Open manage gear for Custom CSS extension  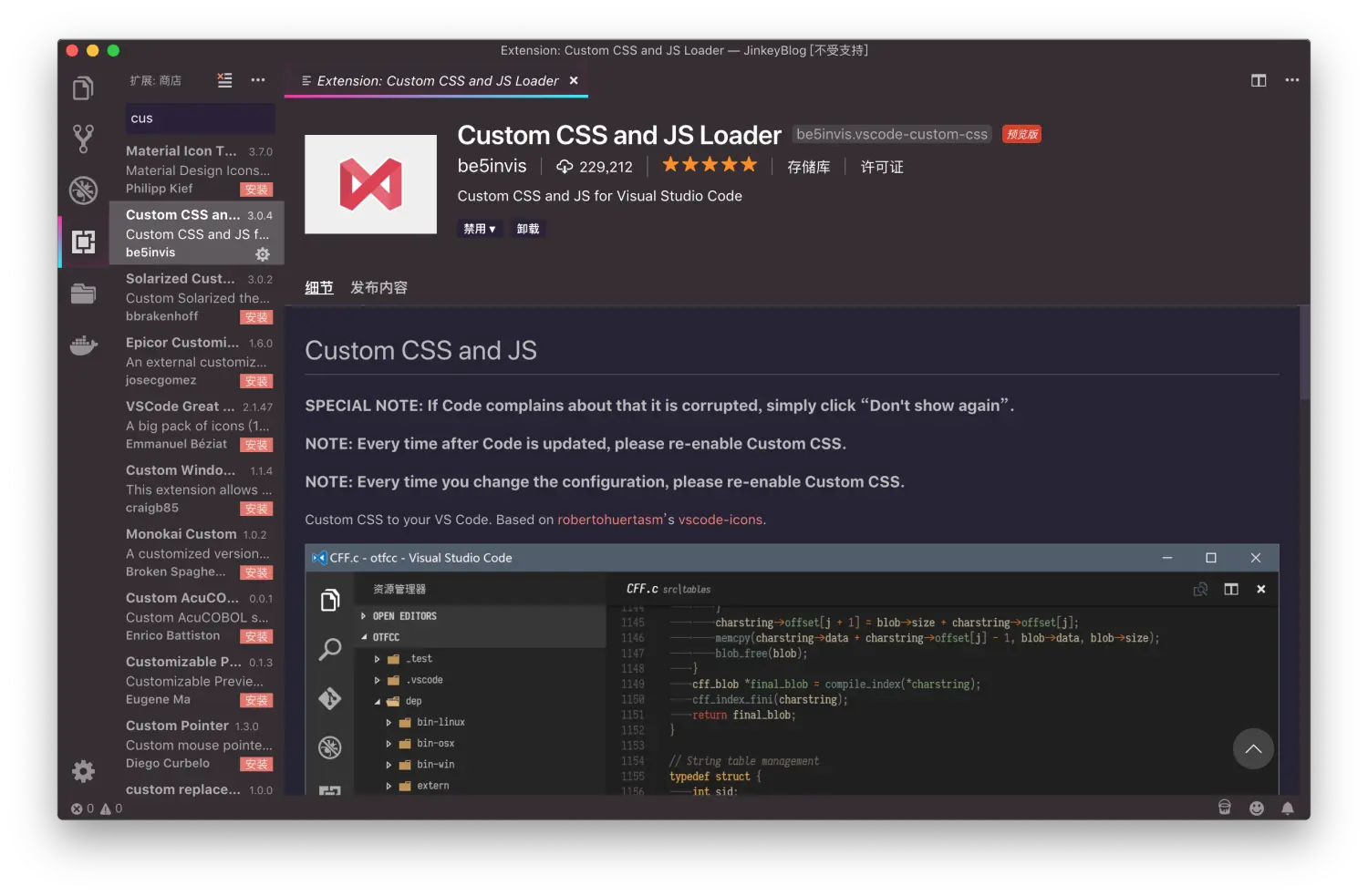coord(263,253)
